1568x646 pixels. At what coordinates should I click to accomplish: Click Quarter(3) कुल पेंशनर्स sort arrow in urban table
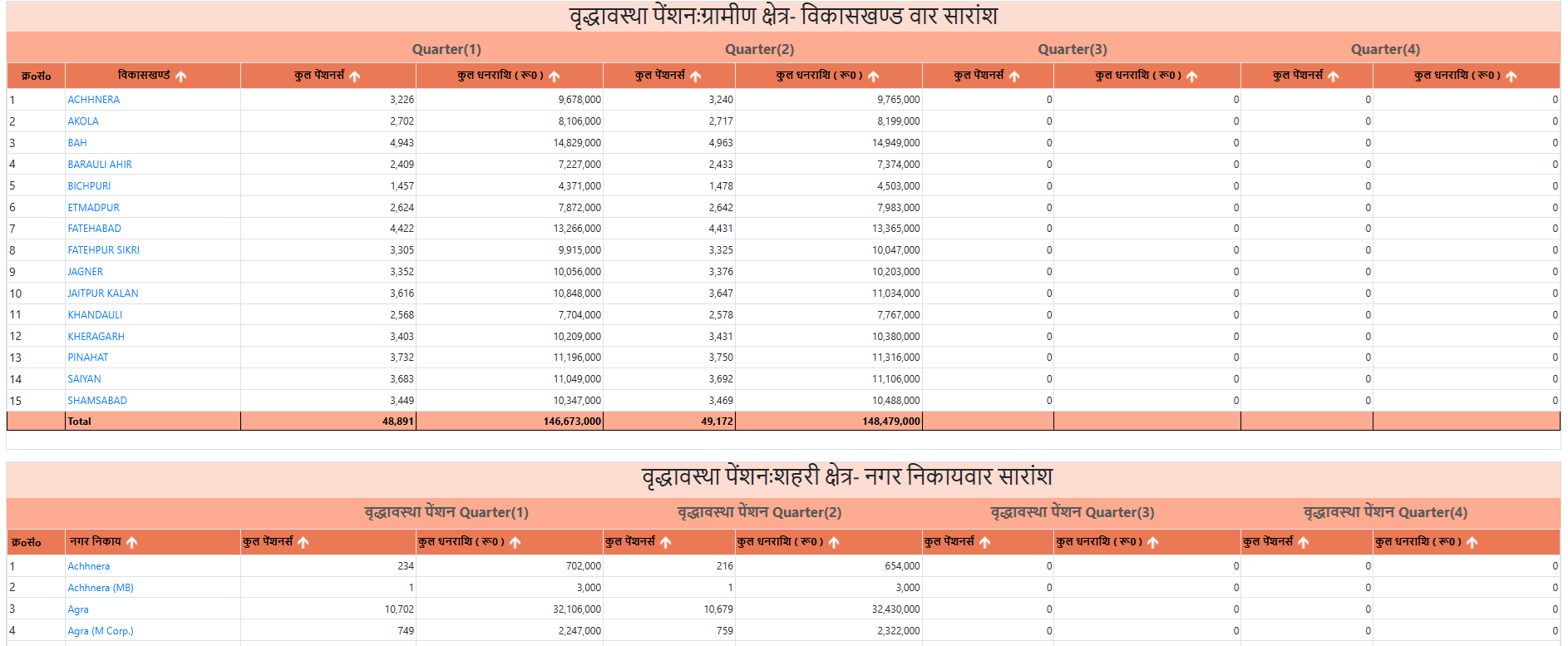[985, 543]
